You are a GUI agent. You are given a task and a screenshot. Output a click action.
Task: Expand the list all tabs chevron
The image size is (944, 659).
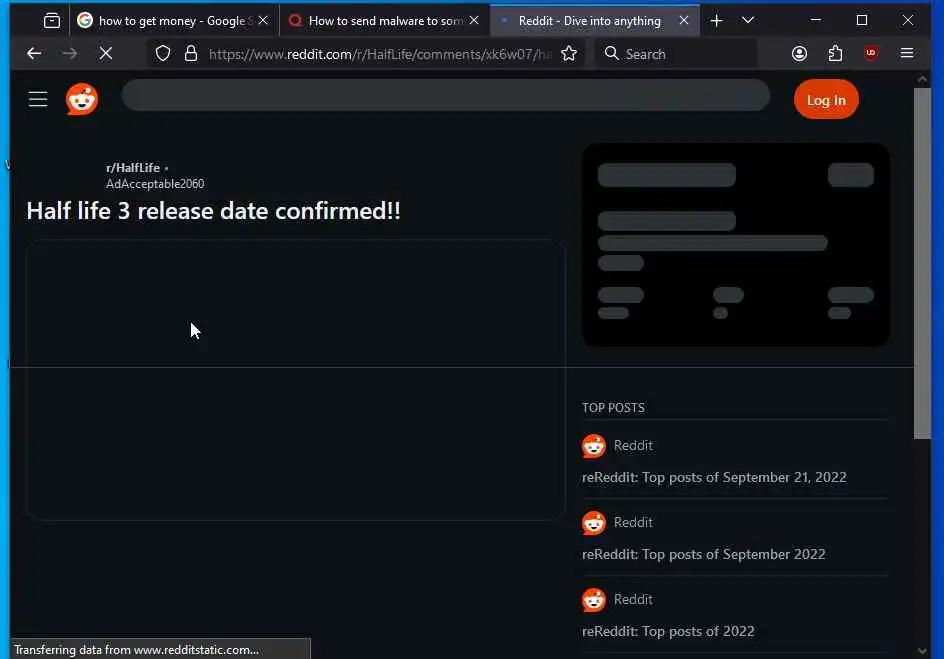tap(748, 21)
